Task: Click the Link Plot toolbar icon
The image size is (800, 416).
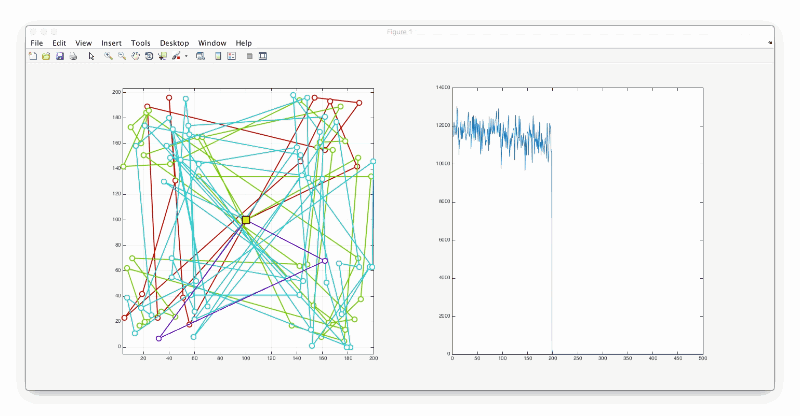Action: pyautogui.click(x=201, y=56)
